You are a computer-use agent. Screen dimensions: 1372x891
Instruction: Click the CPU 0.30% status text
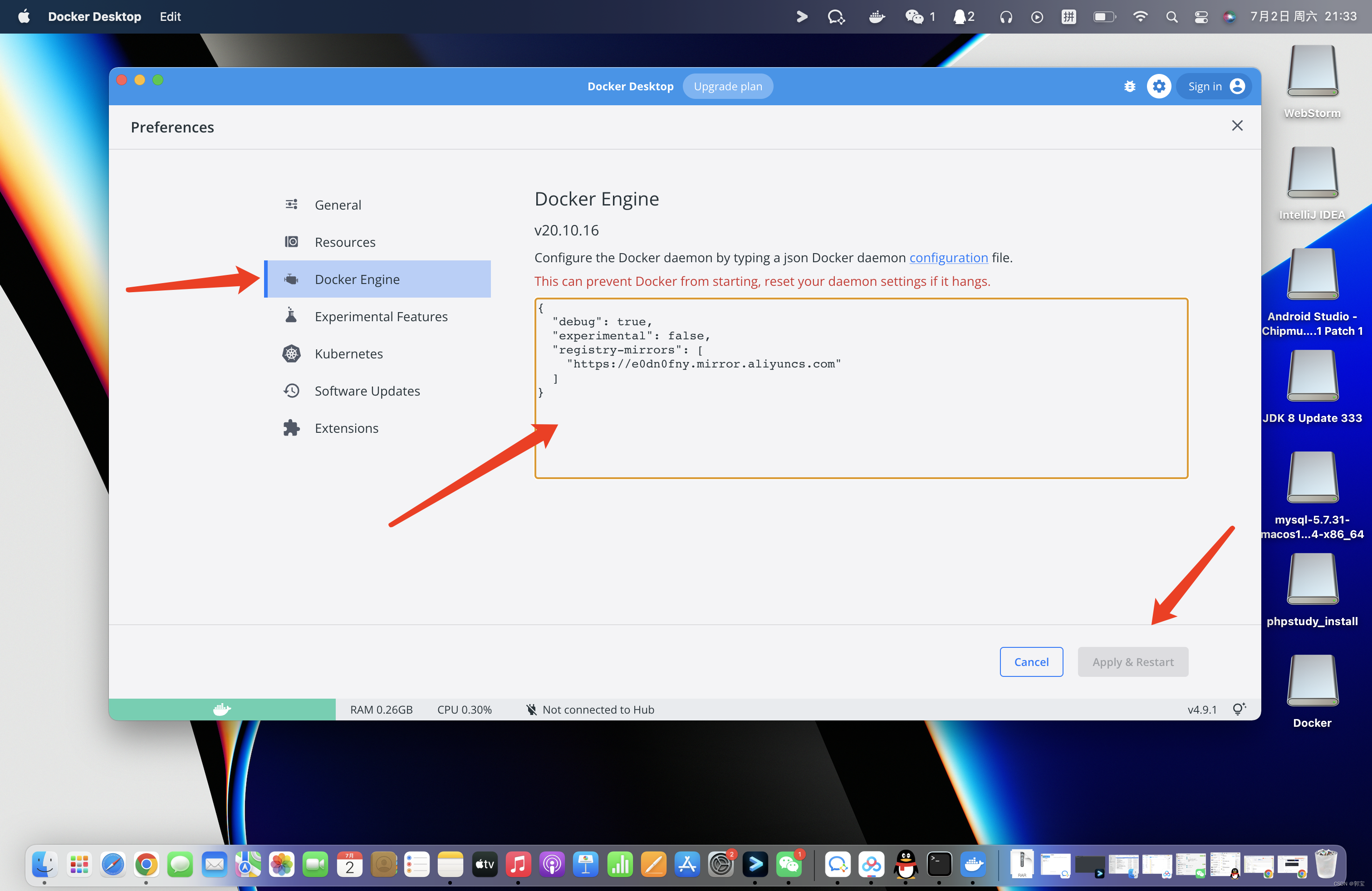point(465,710)
